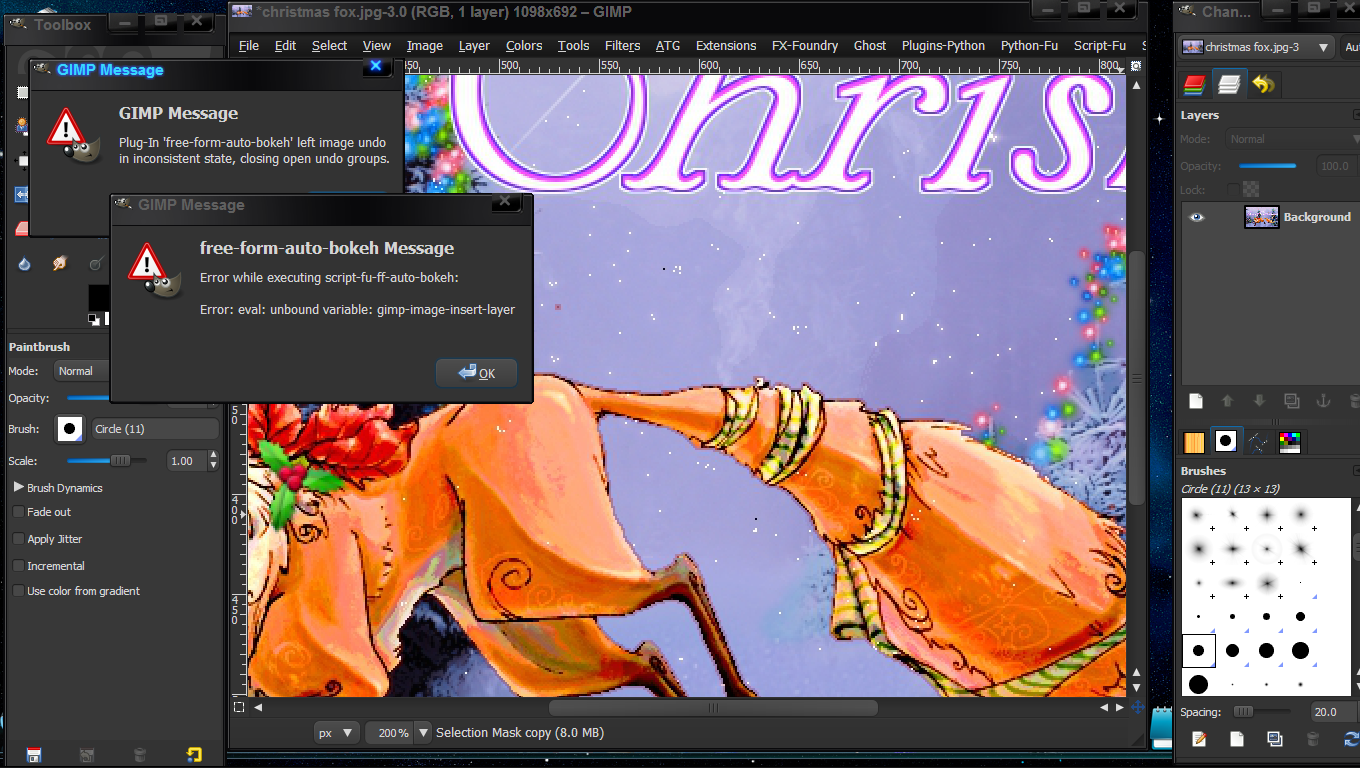
Task: Expand the Brush Dynamics section
Action: coord(19,488)
